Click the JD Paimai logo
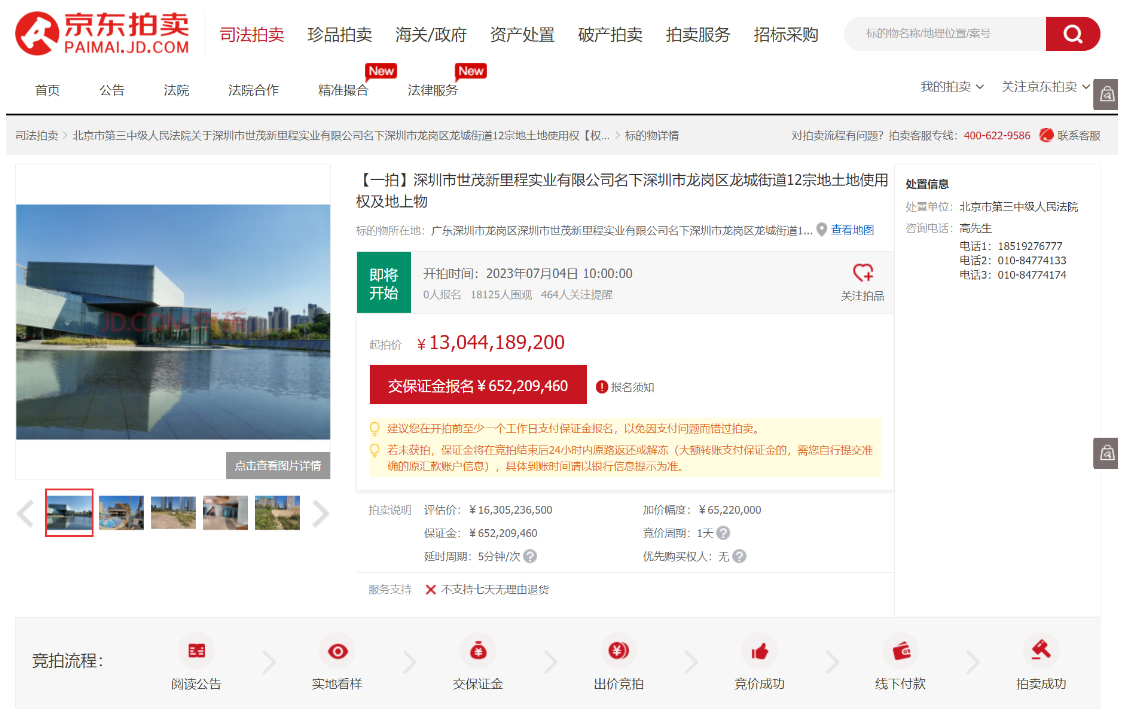This screenshot has width=1126, height=709. tap(103, 33)
